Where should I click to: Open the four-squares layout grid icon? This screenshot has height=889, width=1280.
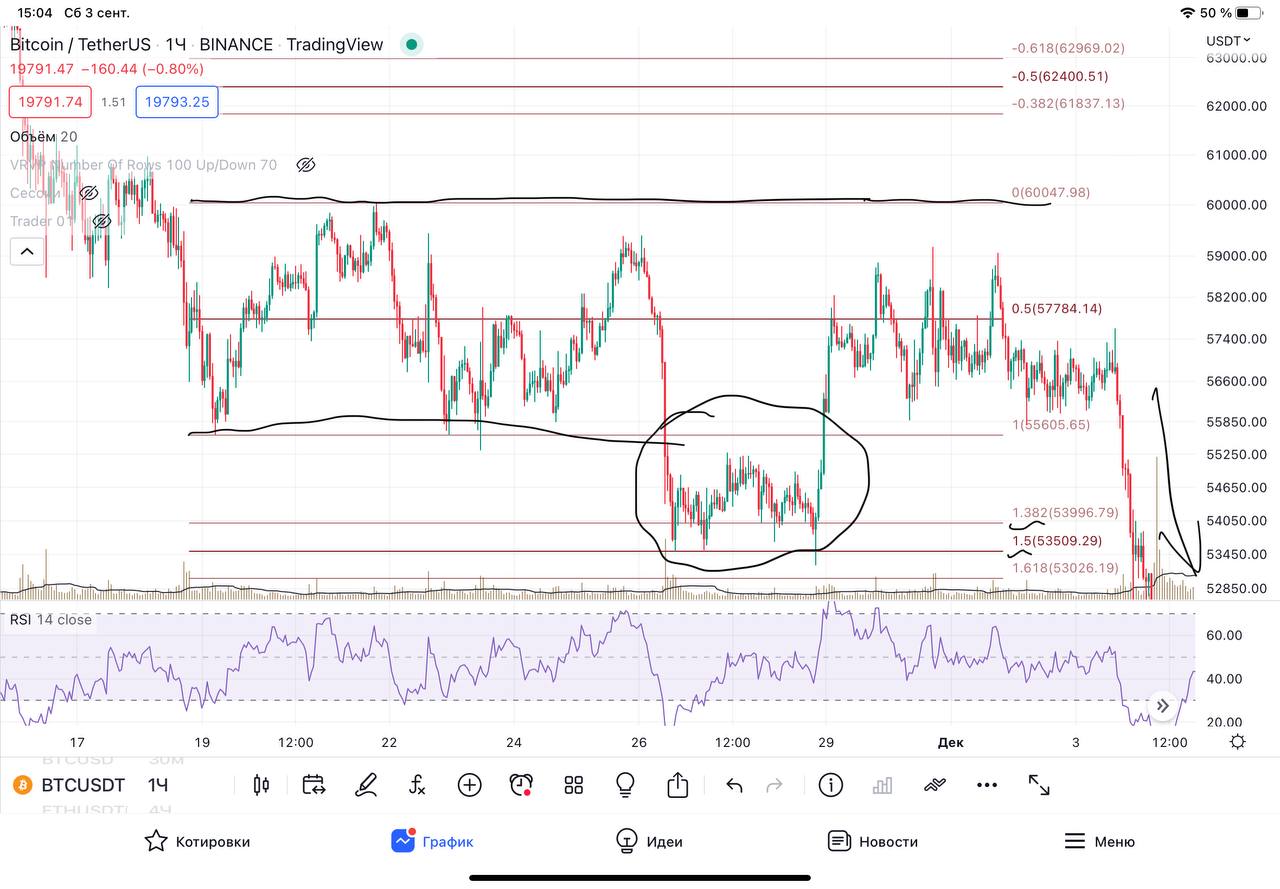573,785
